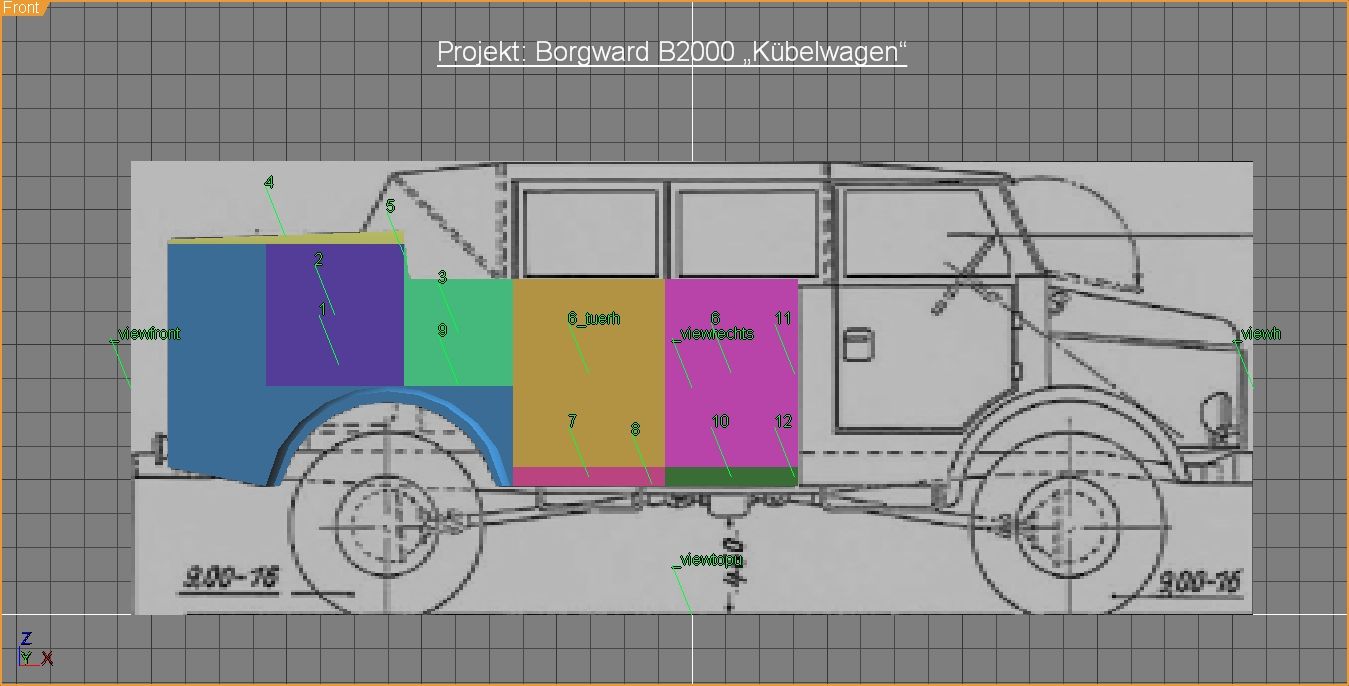The width and height of the screenshot is (1349, 686).
Task: Click the magenta rear door panel
Action: click(731, 372)
